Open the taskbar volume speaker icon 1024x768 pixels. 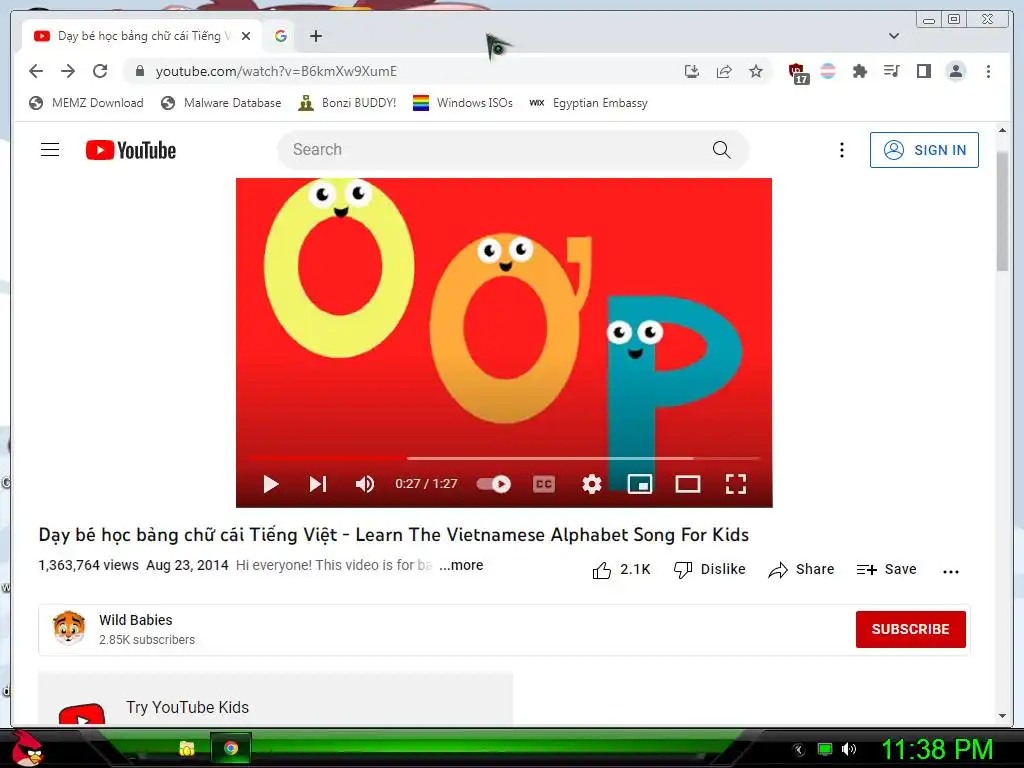click(x=849, y=749)
